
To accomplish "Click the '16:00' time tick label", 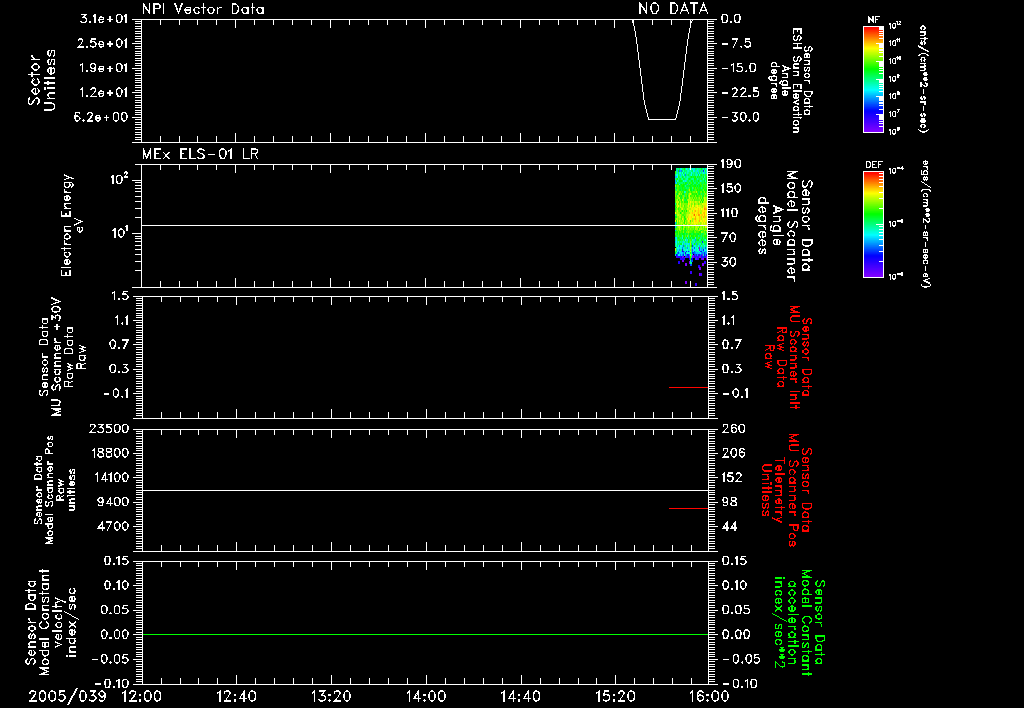I will click(x=709, y=696).
